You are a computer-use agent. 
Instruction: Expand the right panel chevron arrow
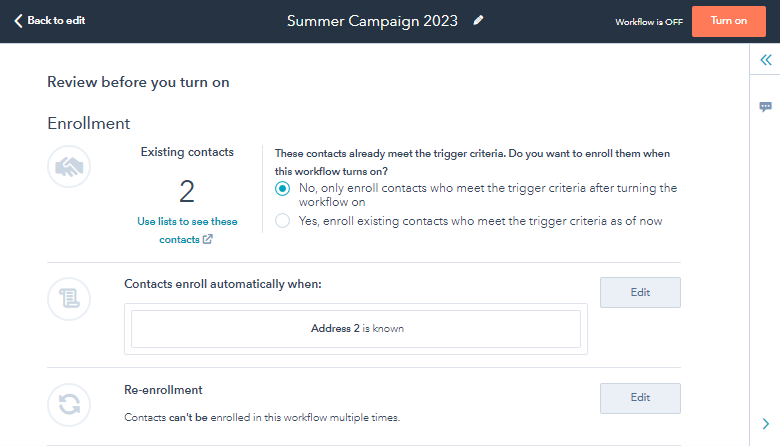(766, 424)
